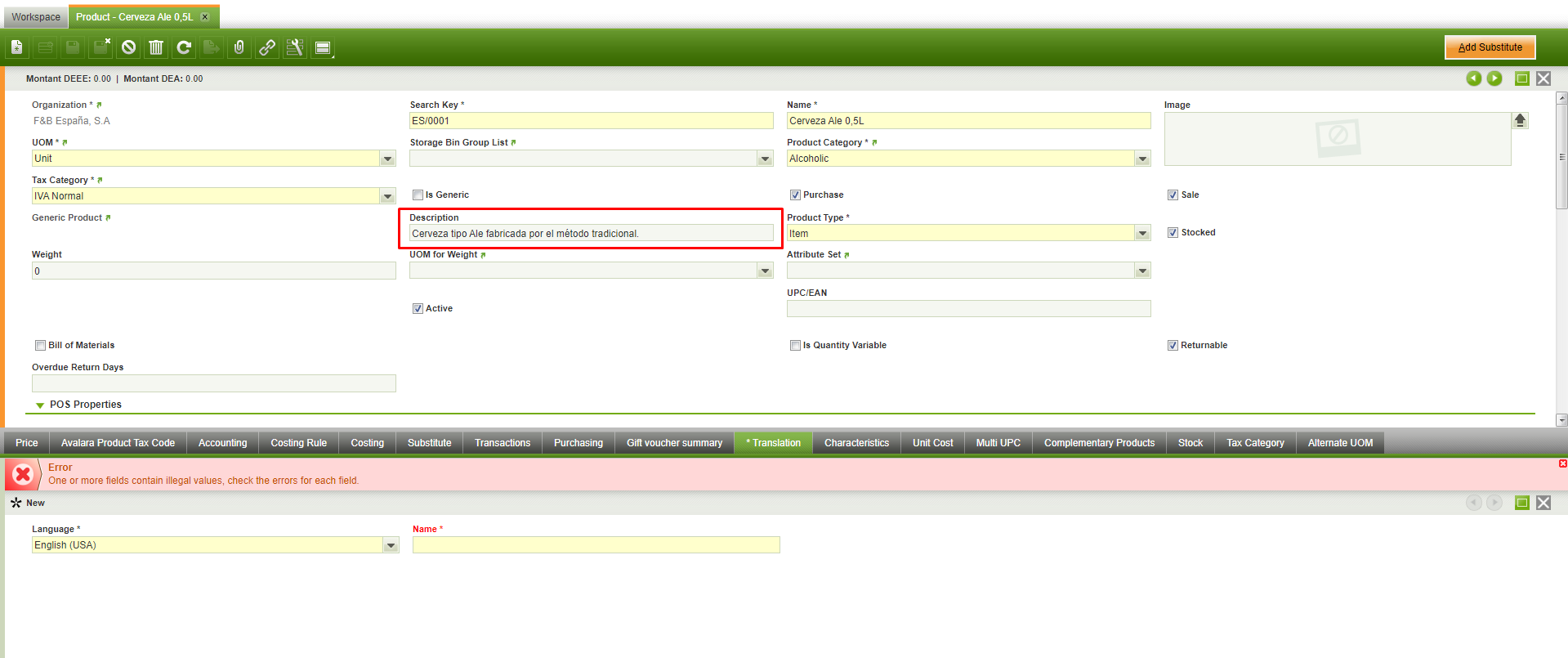Delete the record with the trash icon
The image size is (1568, 658).
coord(156,47)
